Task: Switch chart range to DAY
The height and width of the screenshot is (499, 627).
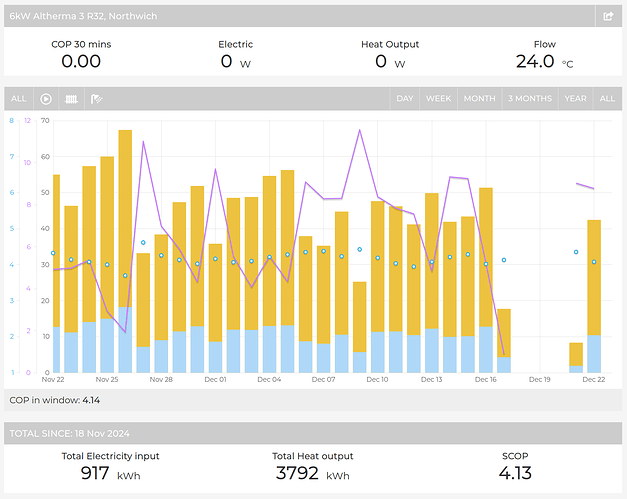Action: [405, 99]
